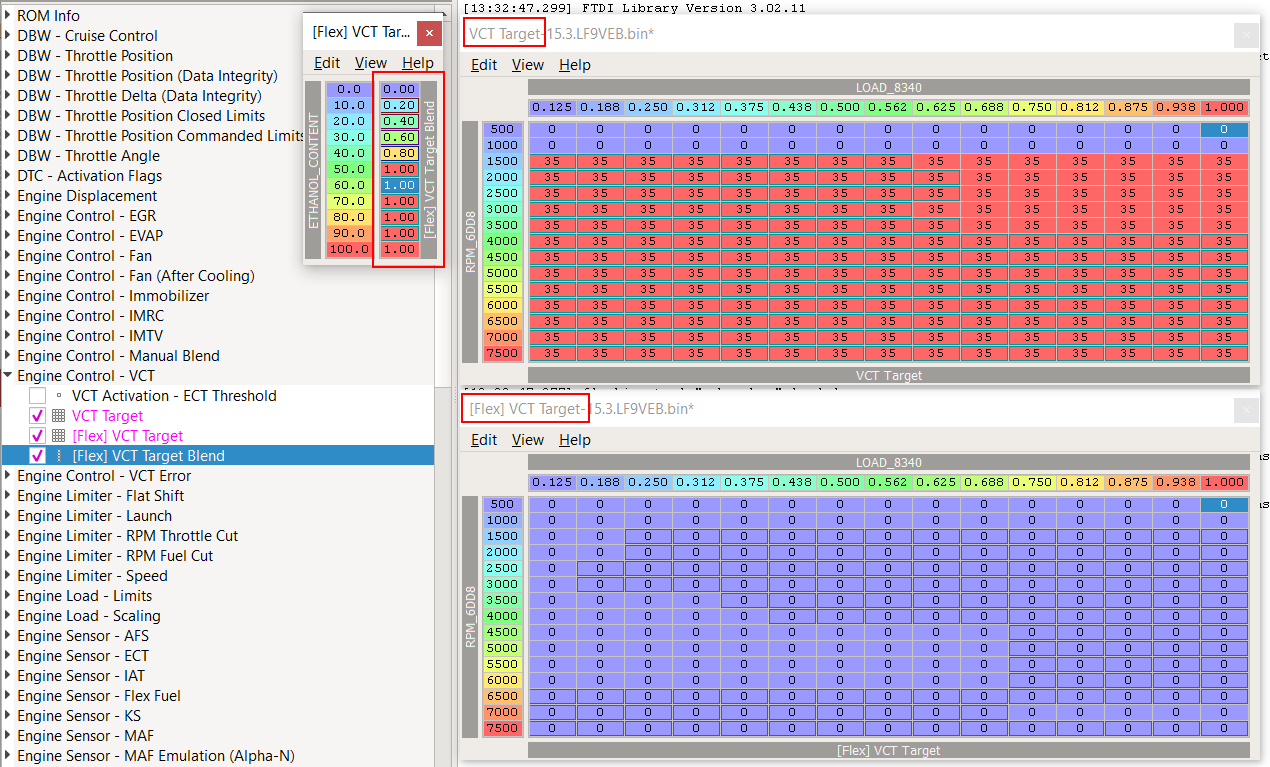Select highlighted blend value at ethanol 60.0

(x=399, y=185)
